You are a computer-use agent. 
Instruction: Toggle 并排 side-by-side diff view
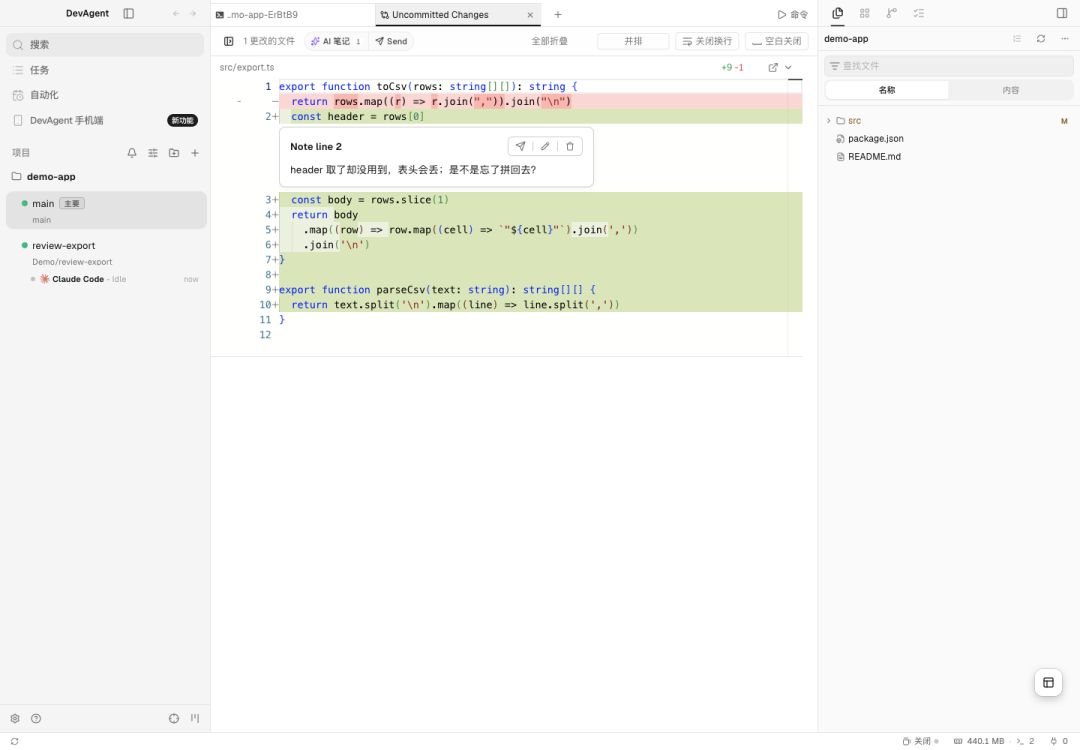633,41
